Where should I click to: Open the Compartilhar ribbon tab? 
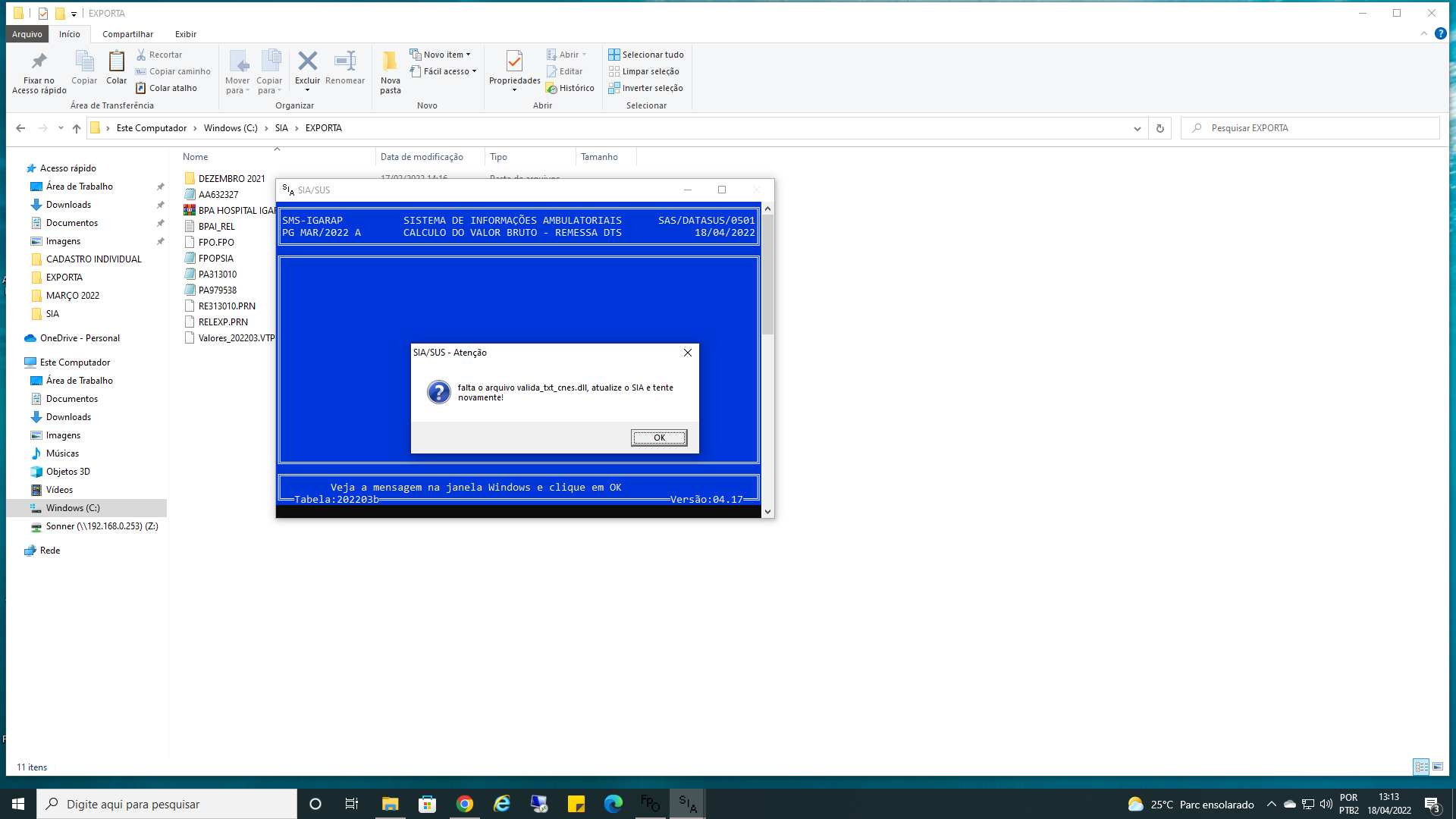(x=127, y=34)
